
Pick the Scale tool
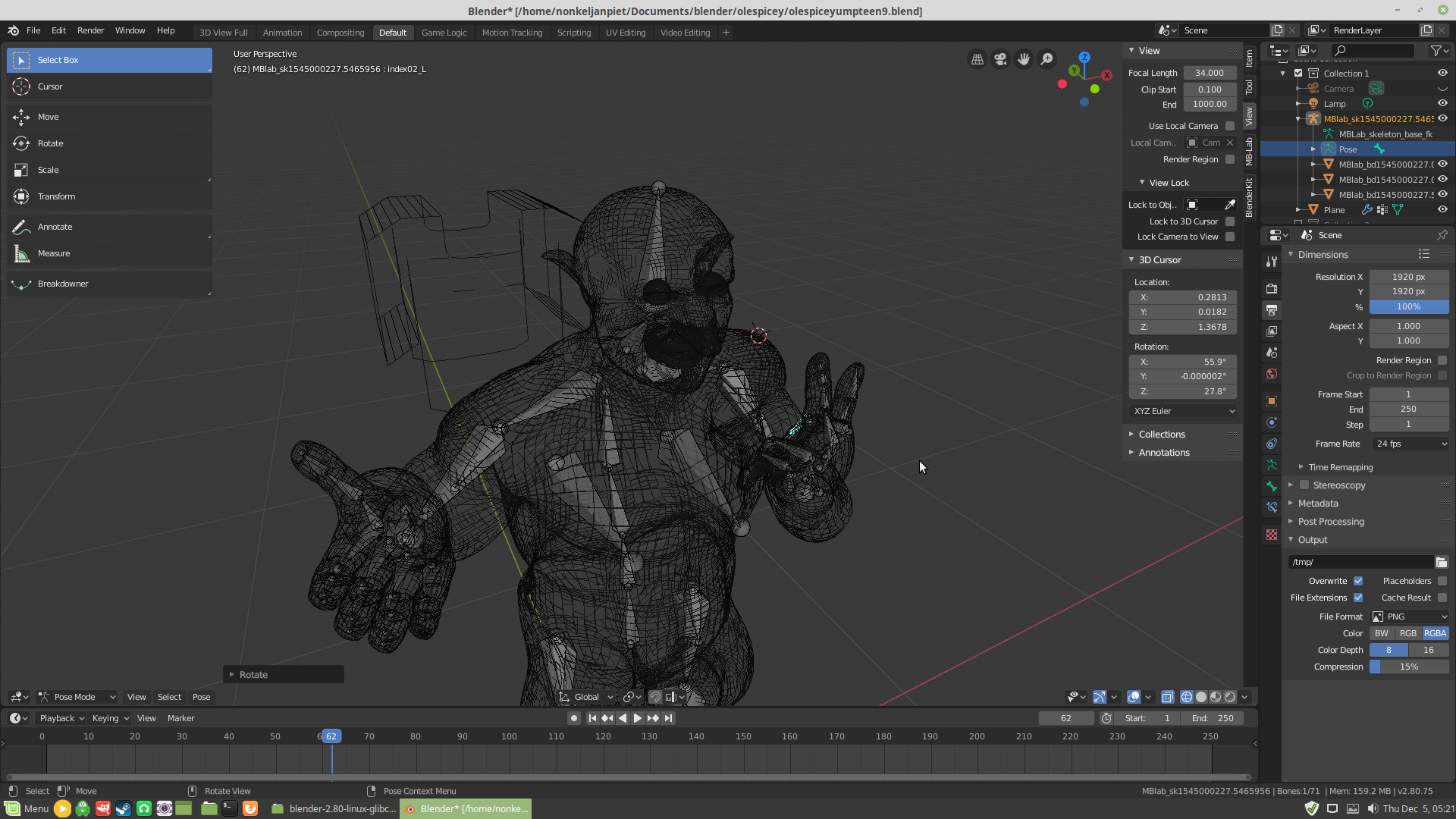[x=109, y=170]
